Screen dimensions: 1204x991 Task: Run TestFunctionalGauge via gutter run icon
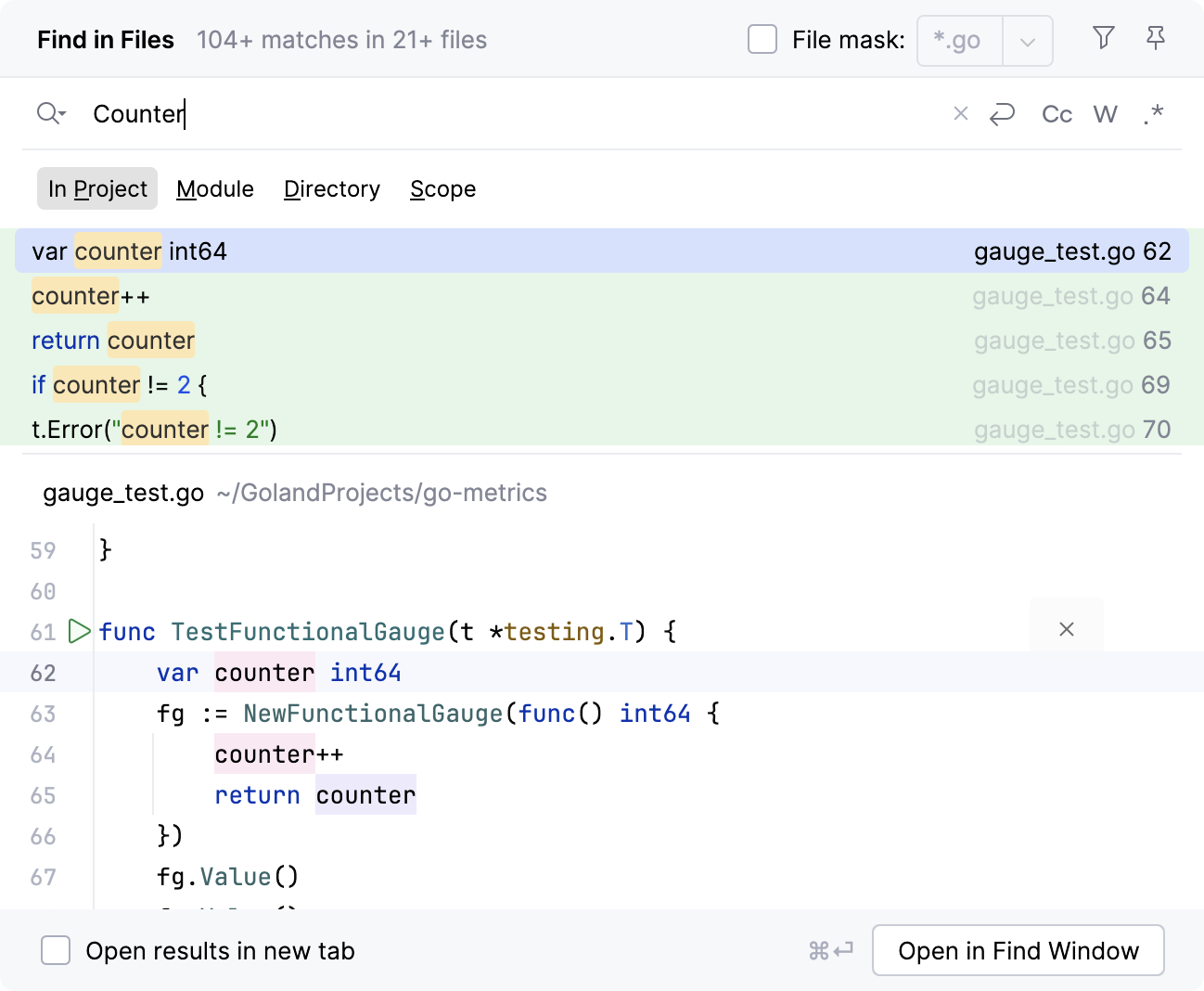(x=80, y=632)
